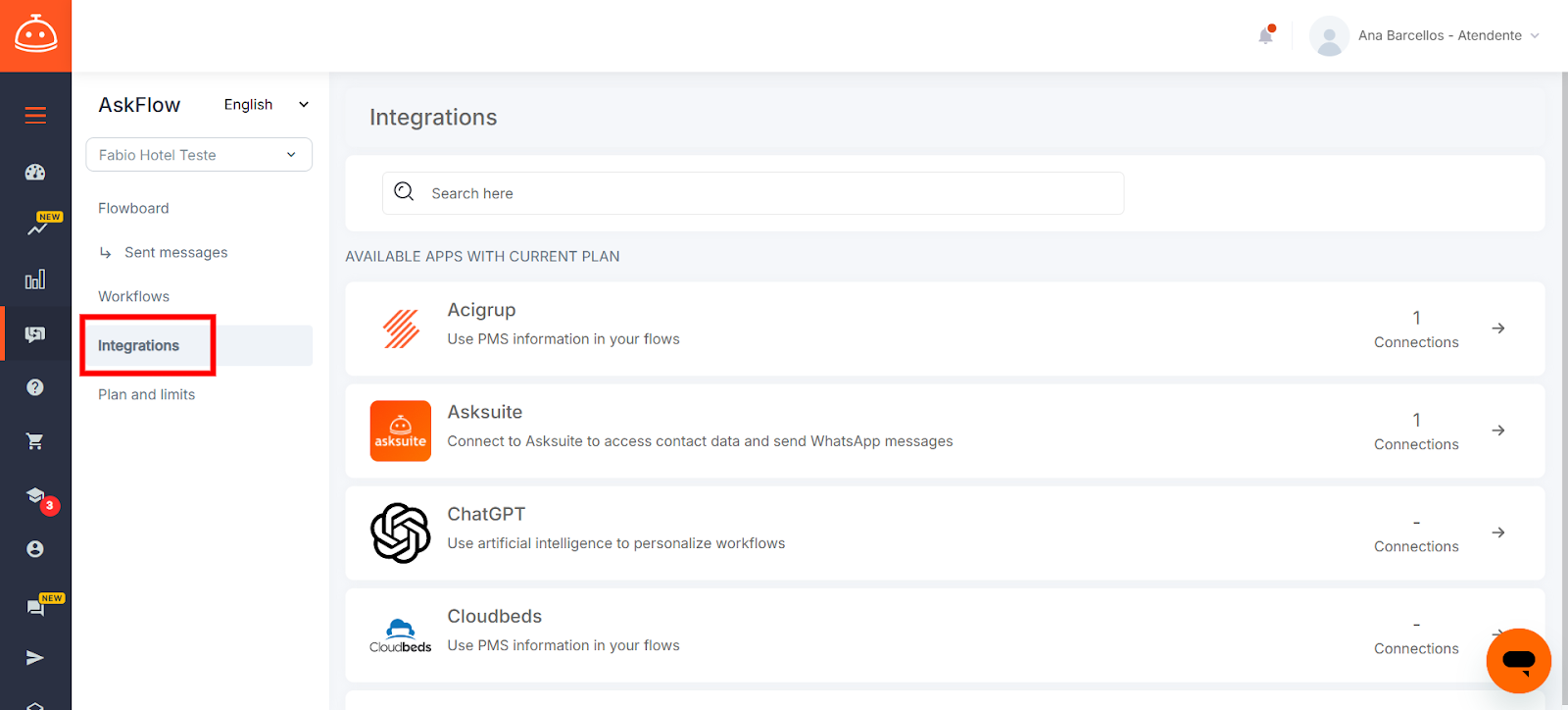Open the hamburger menu in sidebar
Image resolution: width=1568 pixels, height=710 pixels.
[x=35, y=116]
